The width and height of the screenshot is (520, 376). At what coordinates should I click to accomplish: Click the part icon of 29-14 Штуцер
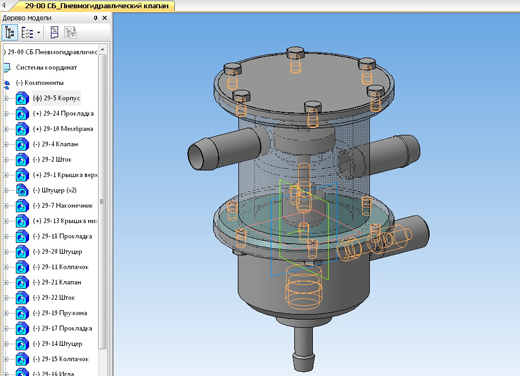point(22,344)
